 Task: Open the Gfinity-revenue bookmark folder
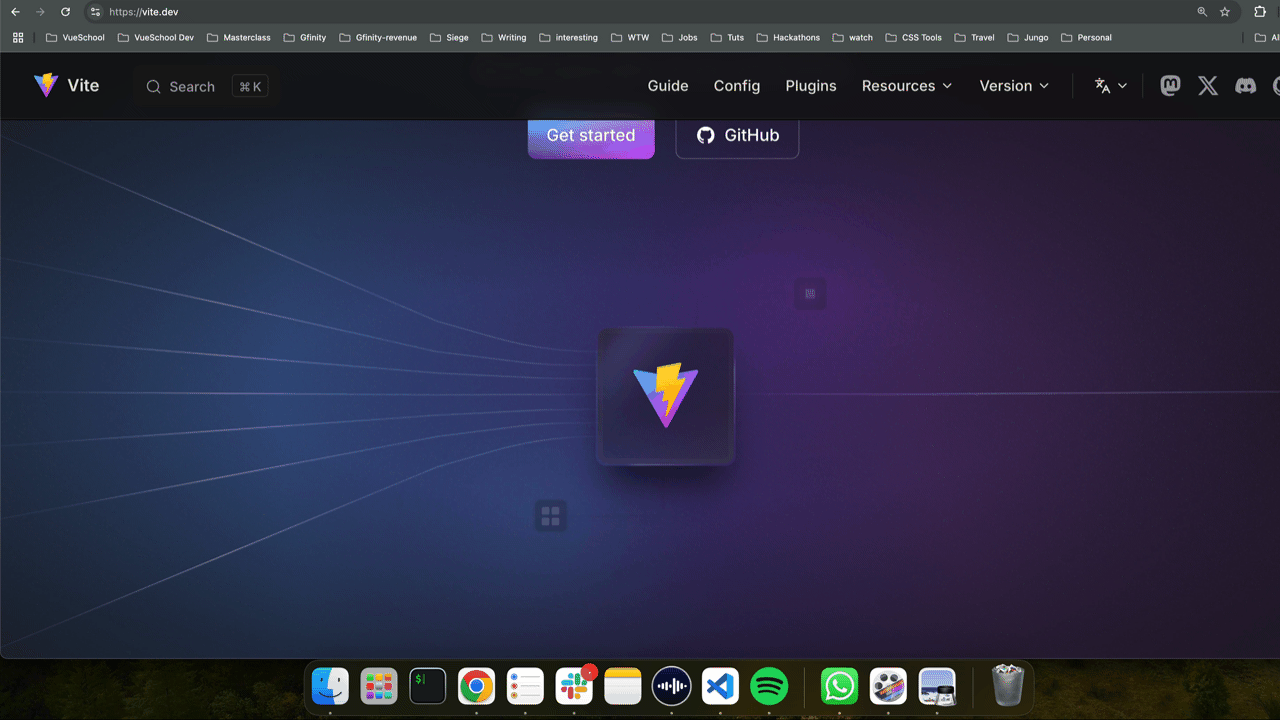378,38
